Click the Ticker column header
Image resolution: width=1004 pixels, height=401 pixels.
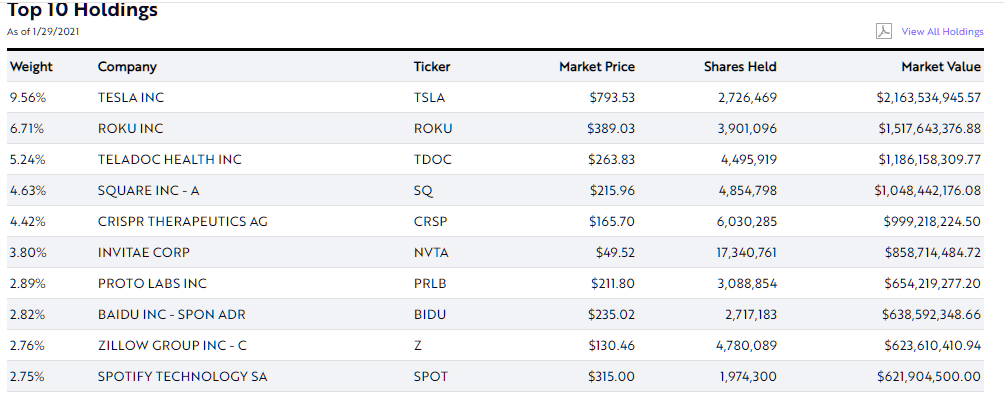click(432, 67)
